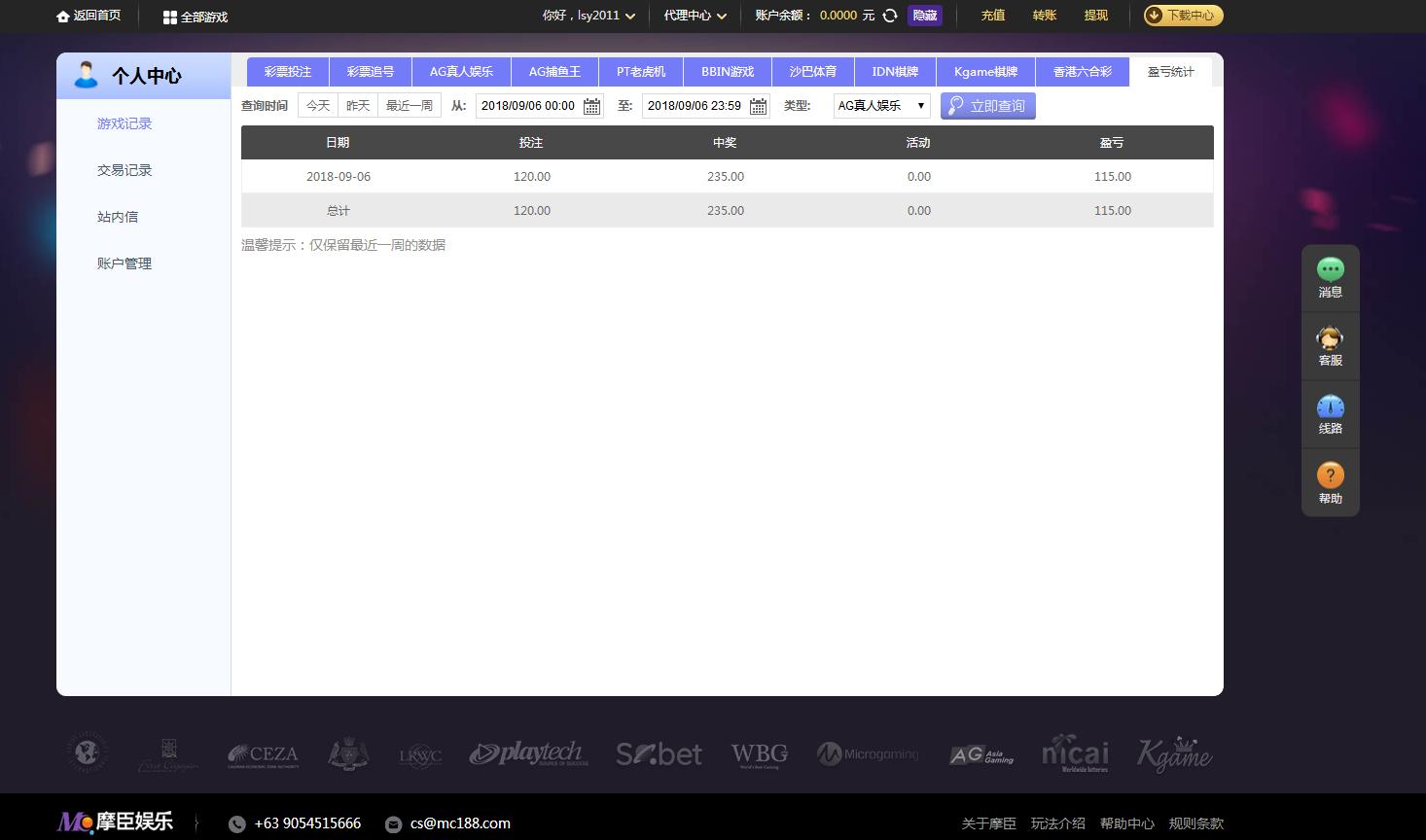The height and width of the screenshot is (840, 1426).
Task: Toggle 隐藏 to hide account balance
Action: 923,16
